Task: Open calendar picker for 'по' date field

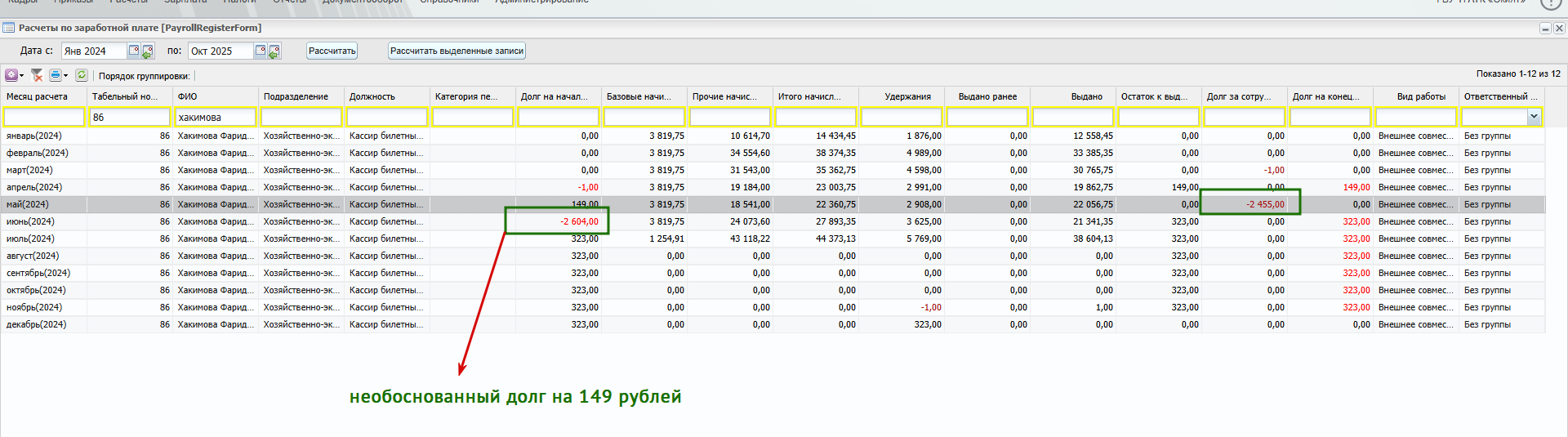Action: 261,51
